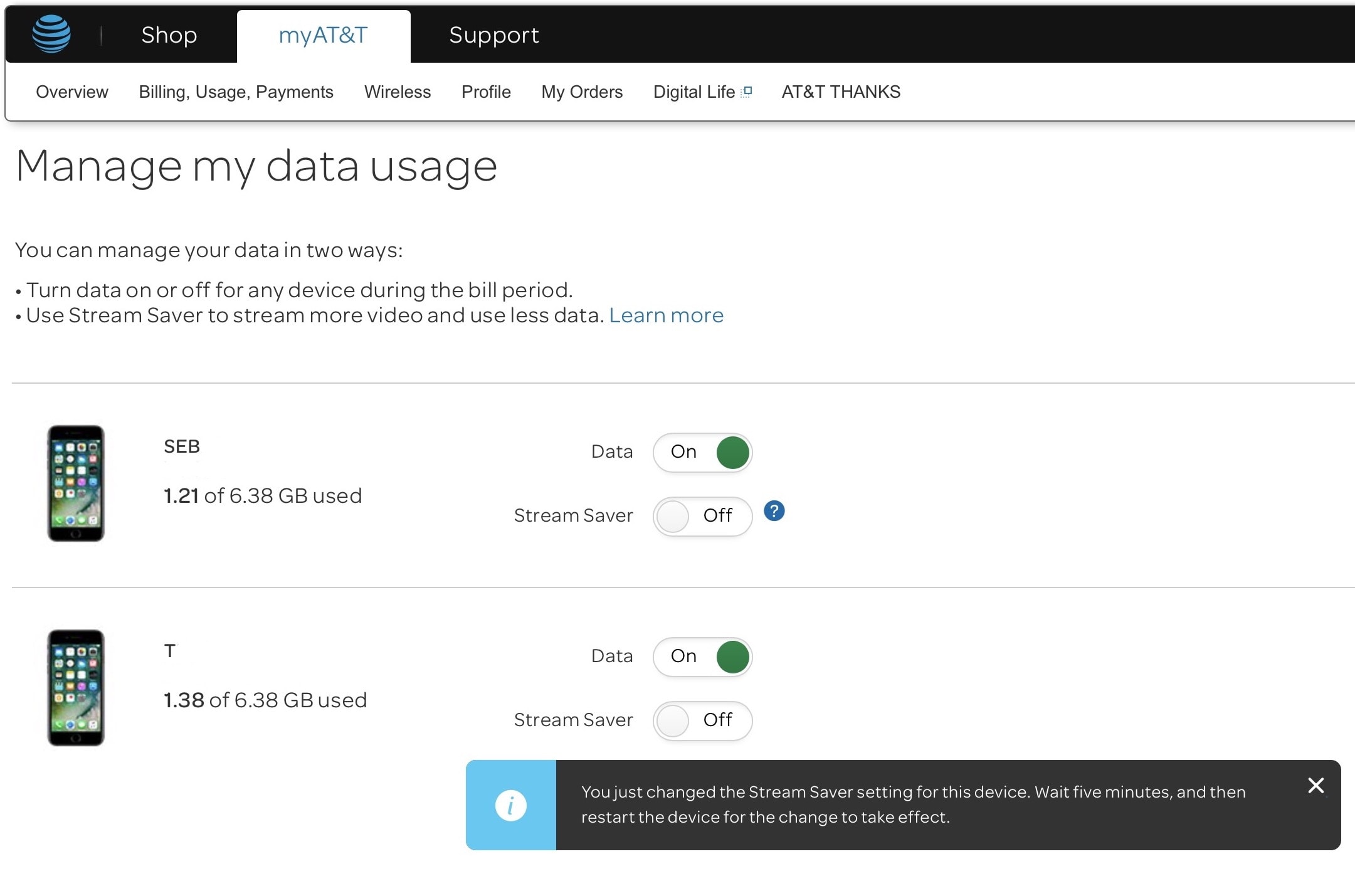This screenshot has width=1355, height=896.
Task: Open Billing, Usage, Payments menu
Action: [236, 92]
